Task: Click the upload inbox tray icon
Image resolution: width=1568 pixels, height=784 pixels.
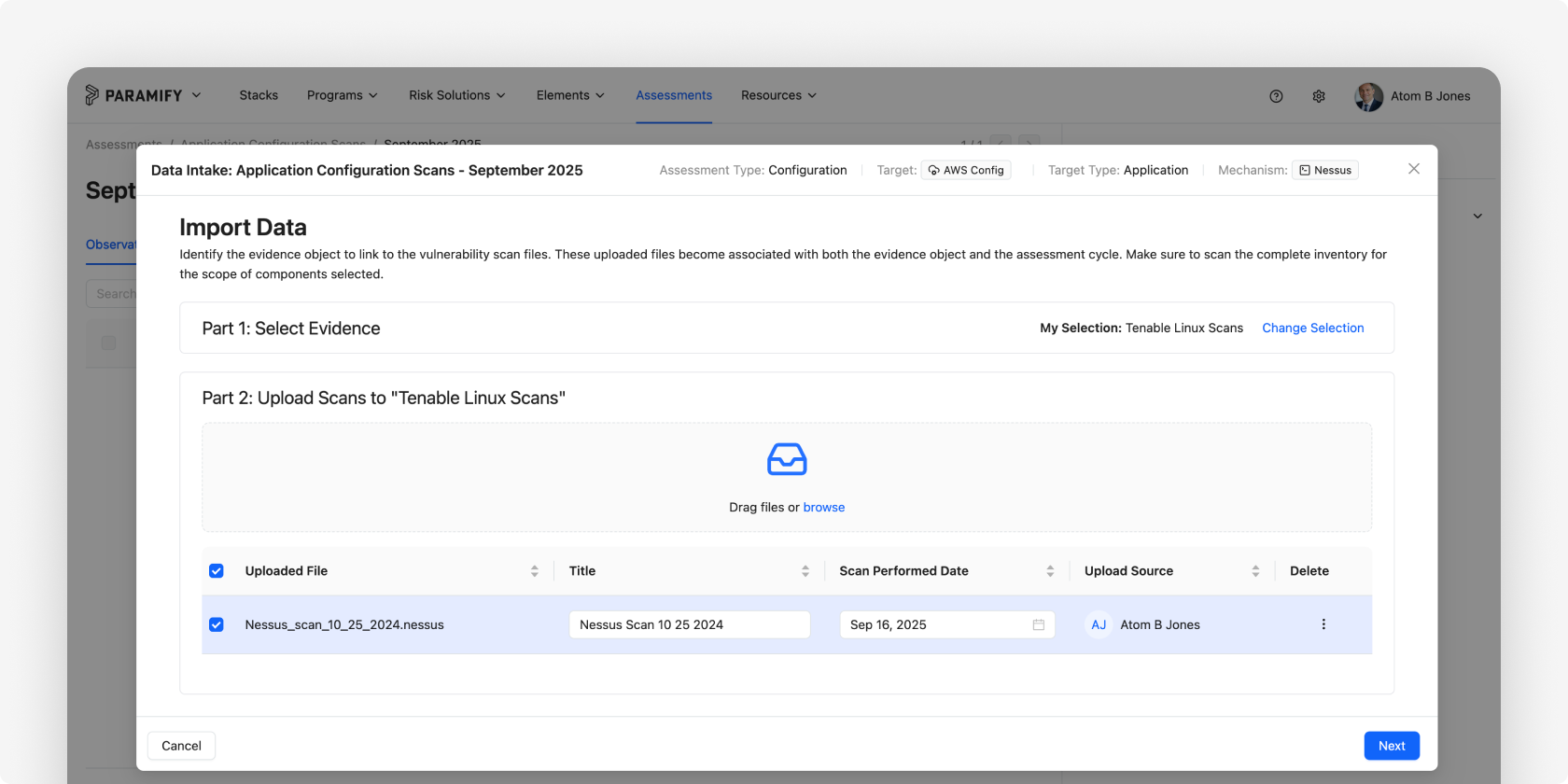Action: click(x=787, y=459)
